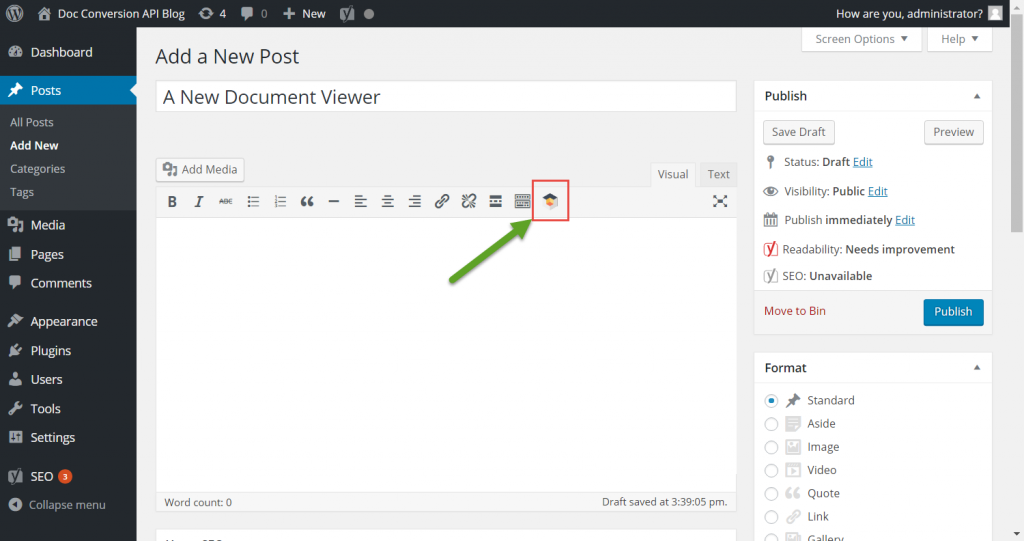The height and width of the screenshot is (541, 1024).
Task: Remove link with the unlink icon
Action: pyautogui.click(x=468, y=201)
